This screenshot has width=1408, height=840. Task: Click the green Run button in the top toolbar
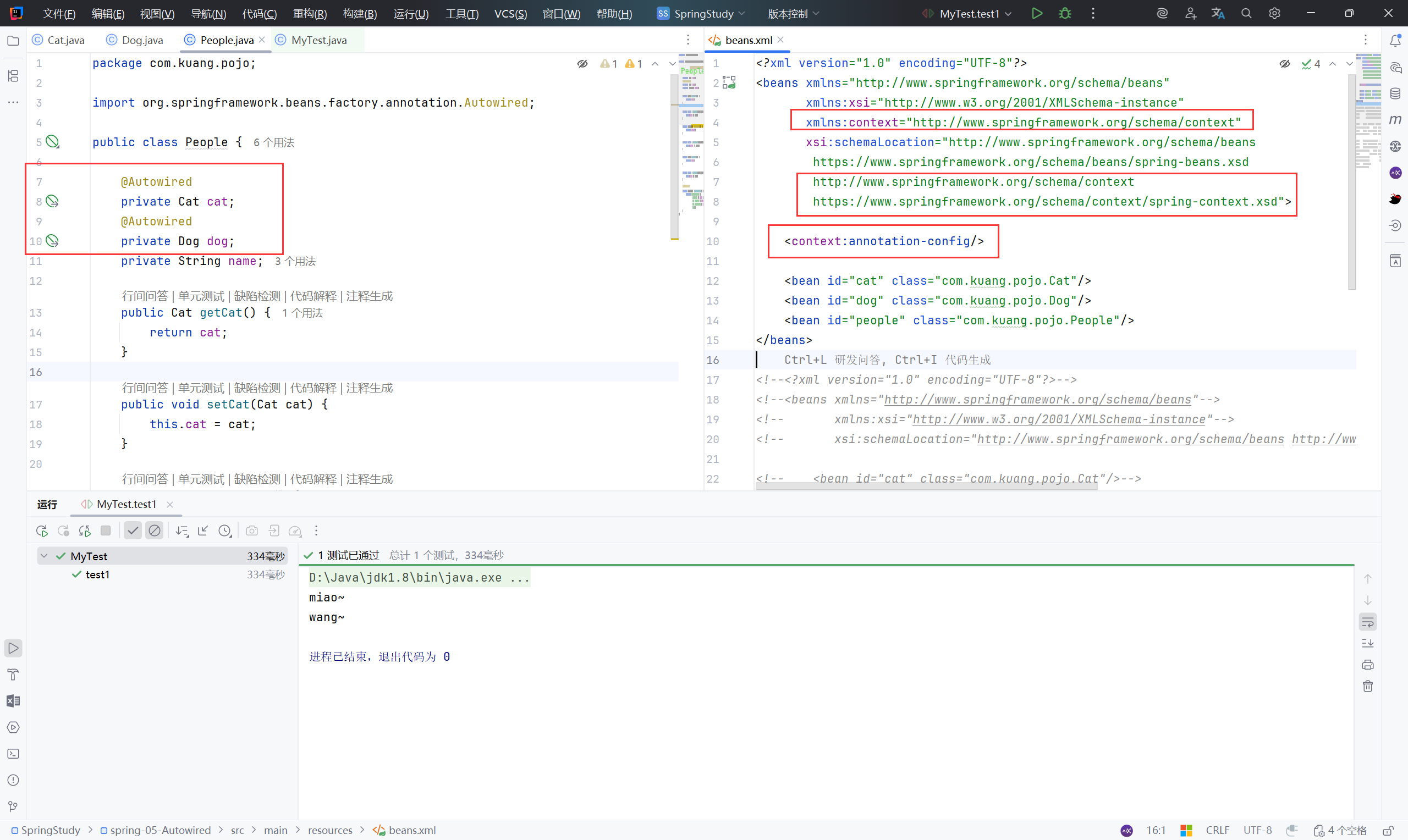[1037, 14]
